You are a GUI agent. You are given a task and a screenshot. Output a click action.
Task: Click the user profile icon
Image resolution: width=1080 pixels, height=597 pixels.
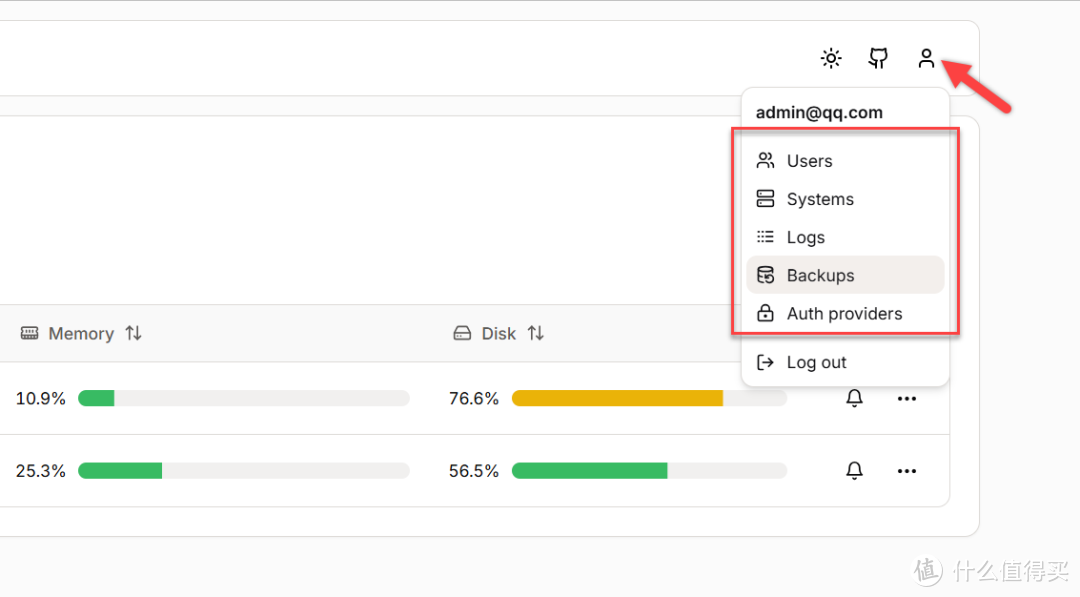pyautogui.click(x=926, y=59)
